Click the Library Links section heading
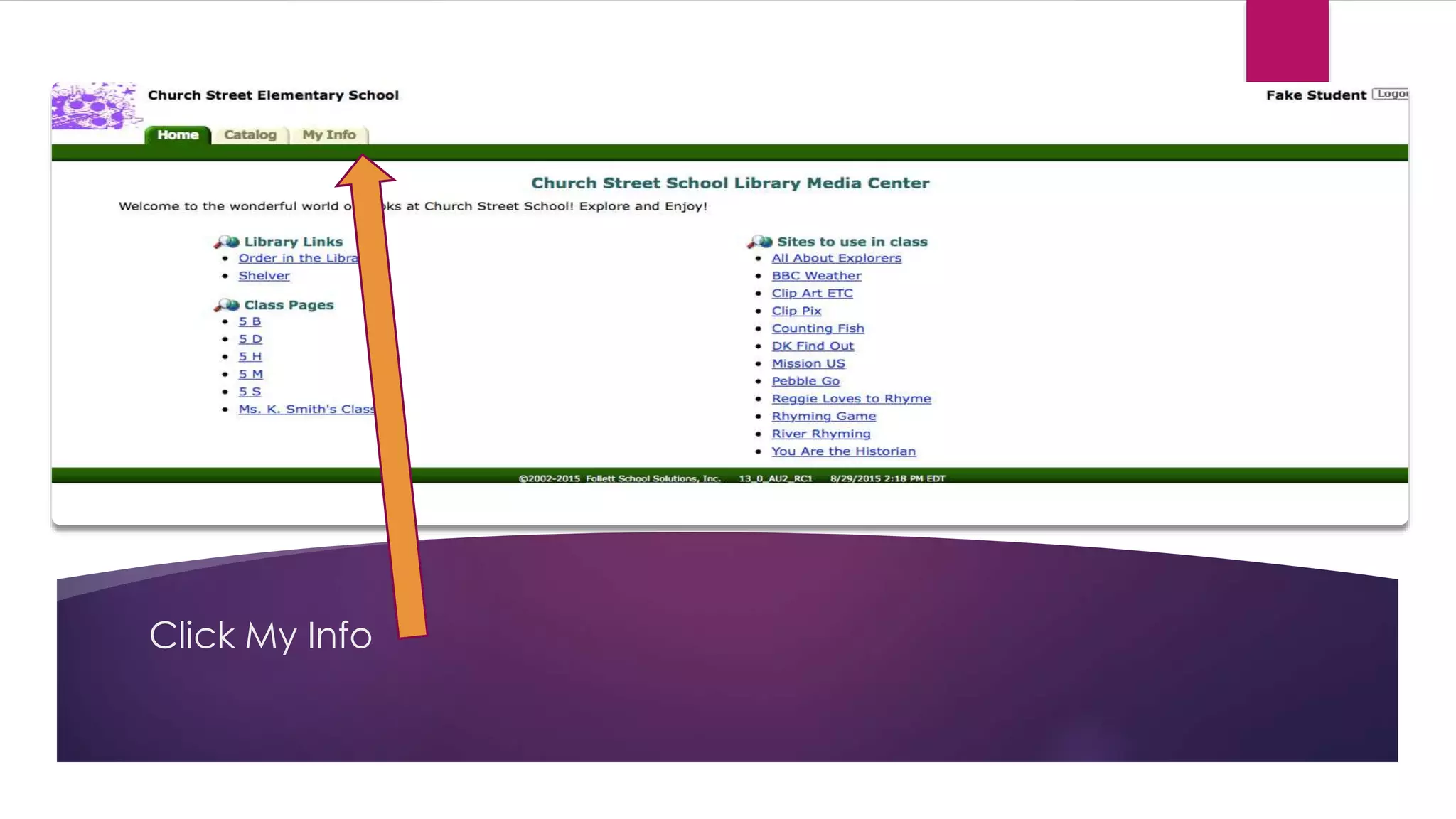The height and width of the screenshot is (819, 1456). click(294, 242)
